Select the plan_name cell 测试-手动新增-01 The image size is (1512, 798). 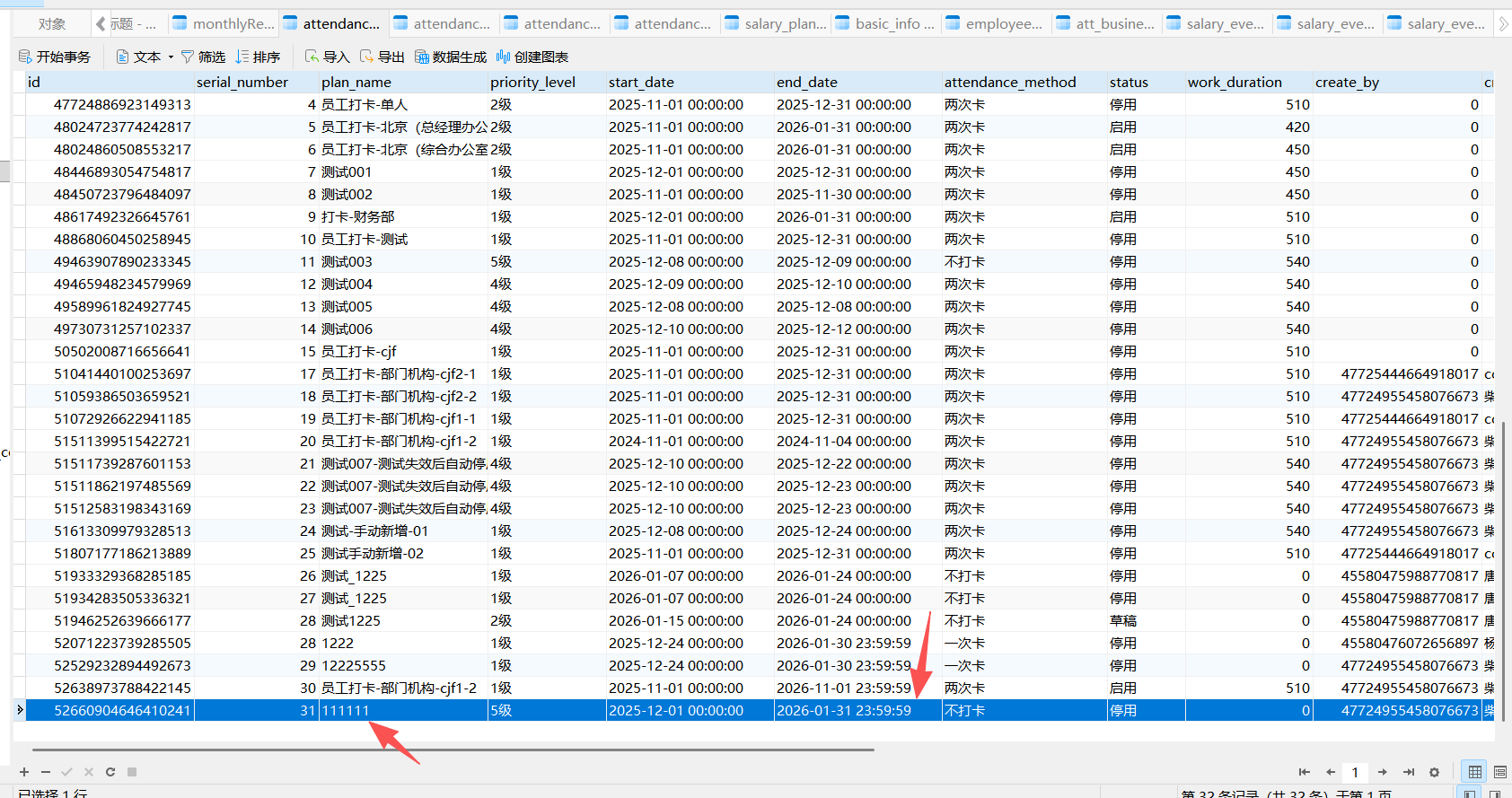click(x=403, y=531)
